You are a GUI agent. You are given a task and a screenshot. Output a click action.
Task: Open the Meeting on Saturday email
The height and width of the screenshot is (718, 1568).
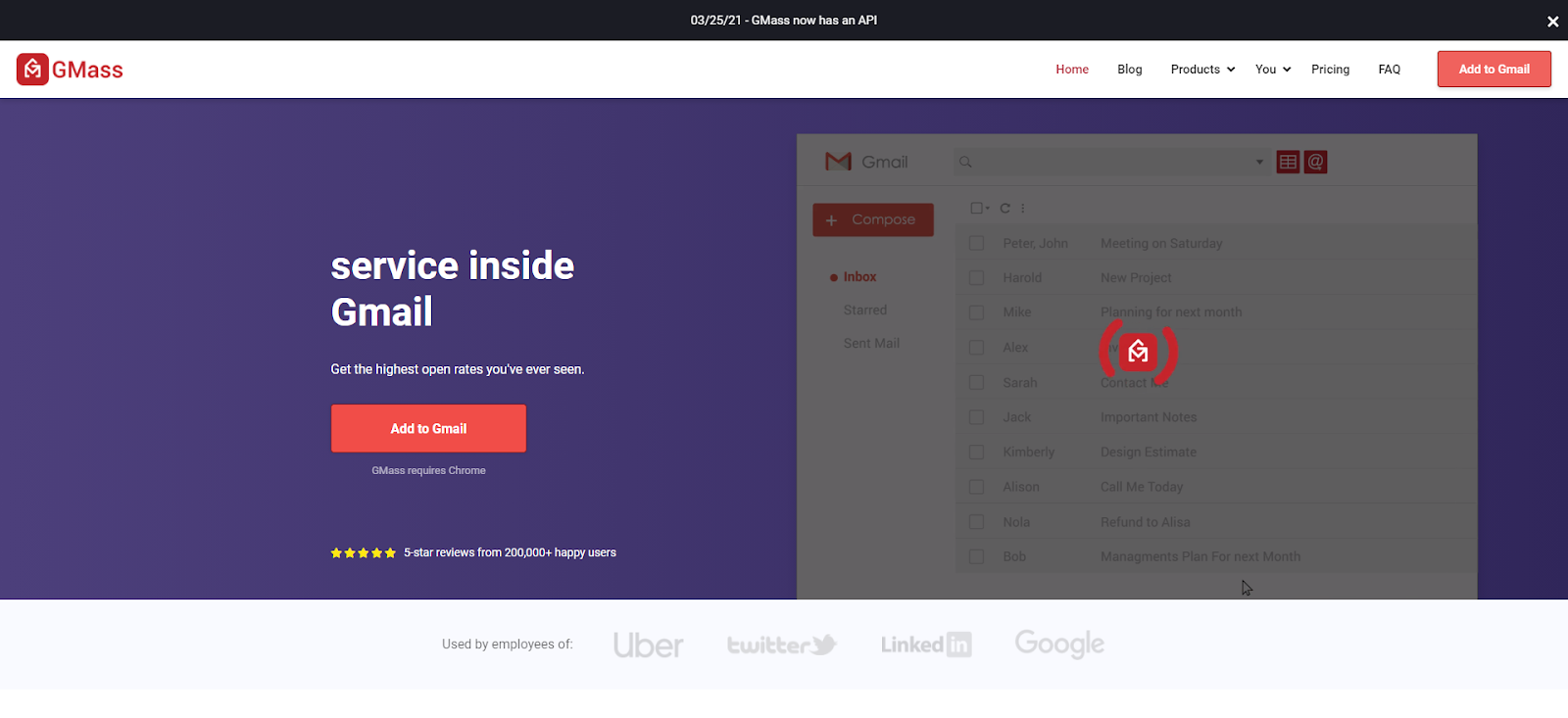tap(1161, 244)
